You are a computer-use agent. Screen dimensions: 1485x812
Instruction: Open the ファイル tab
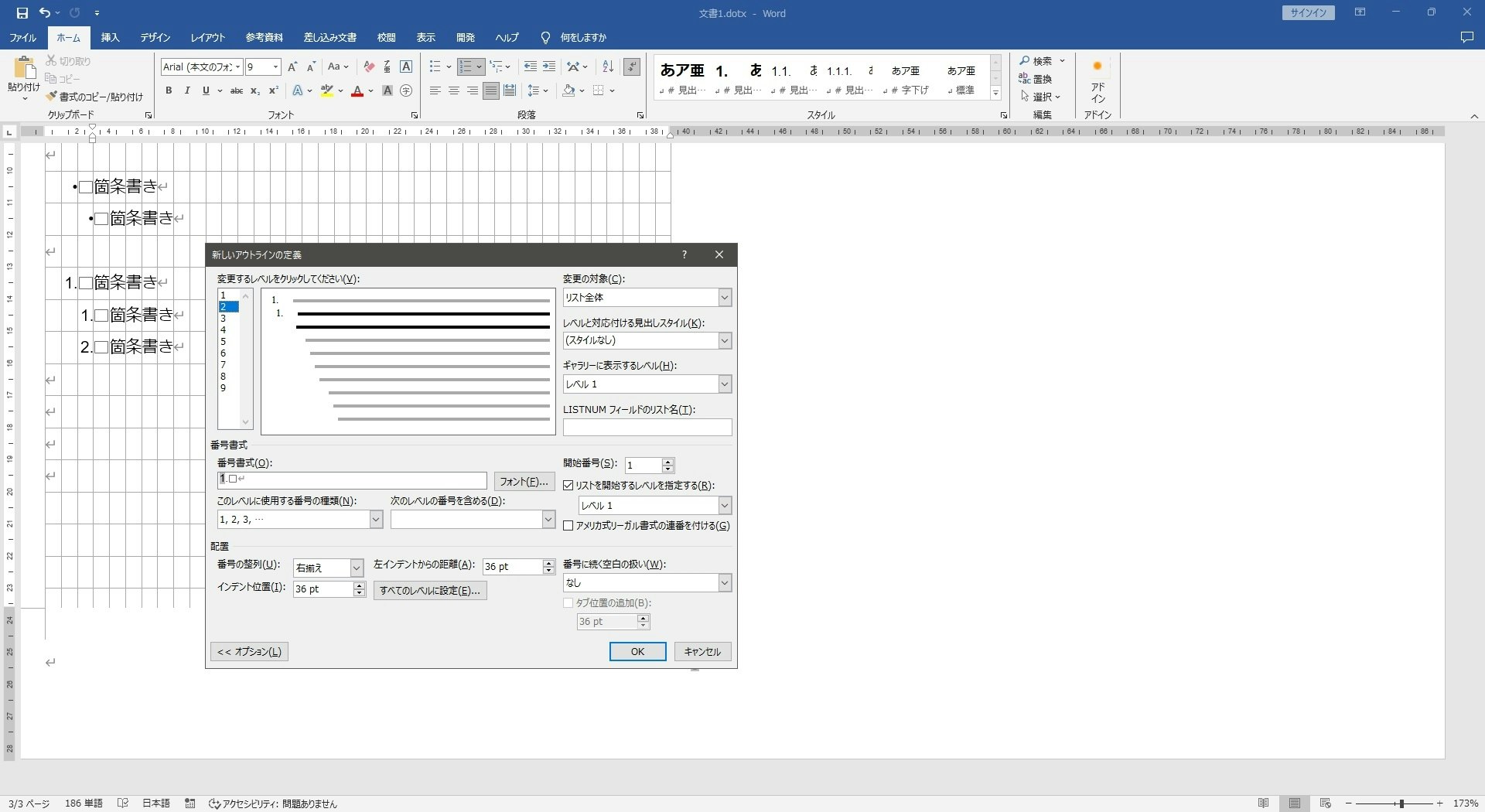[x=23, y=37]
